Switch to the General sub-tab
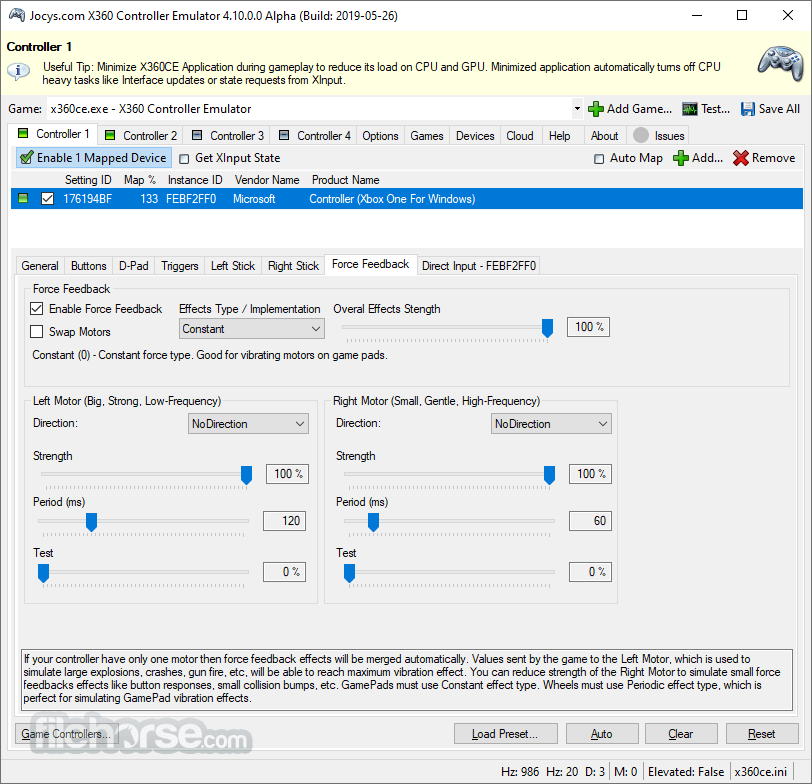Screen dimensions: 812x784 click(x=40, y=266)
